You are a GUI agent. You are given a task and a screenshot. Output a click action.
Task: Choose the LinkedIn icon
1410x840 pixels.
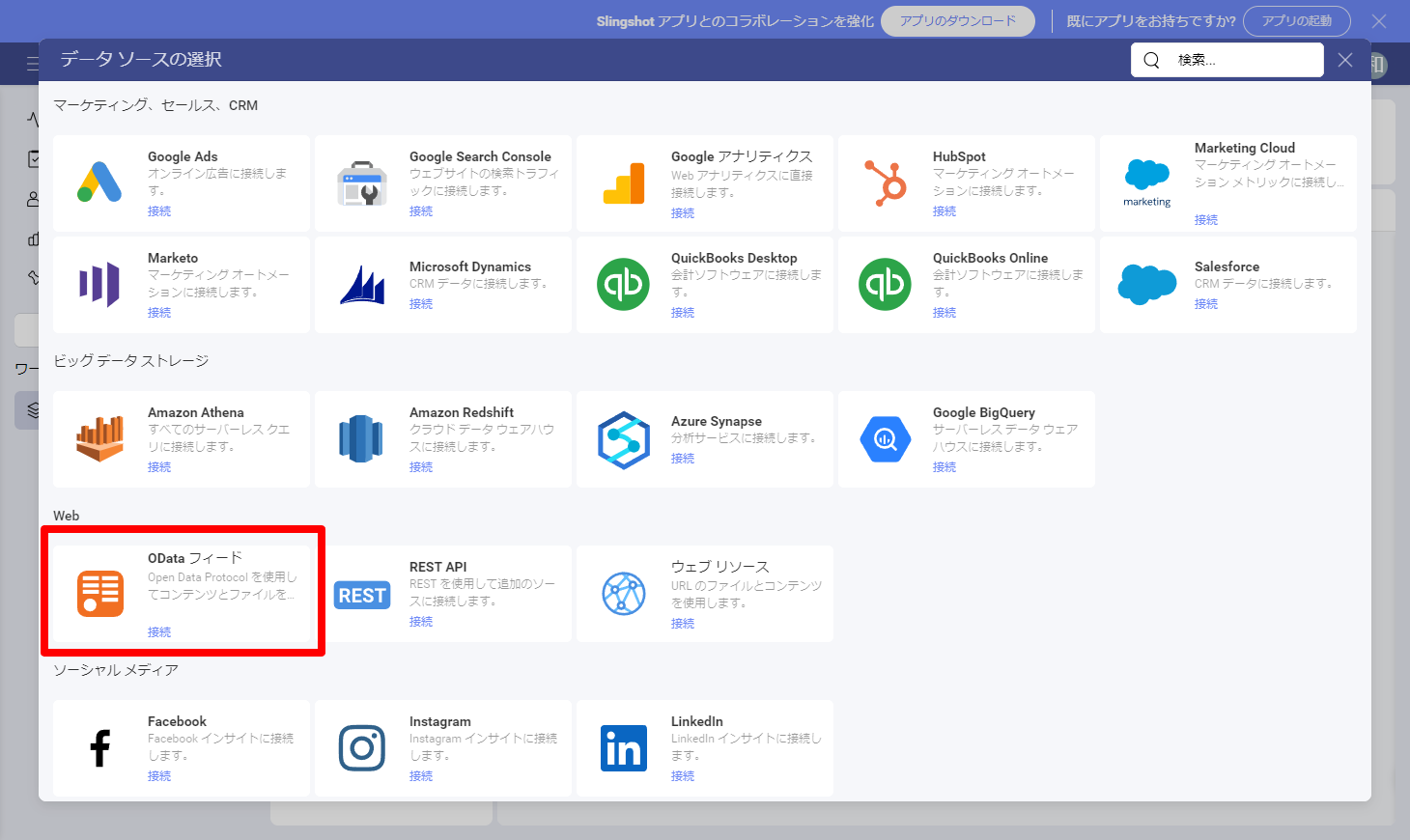pos(624,748)
